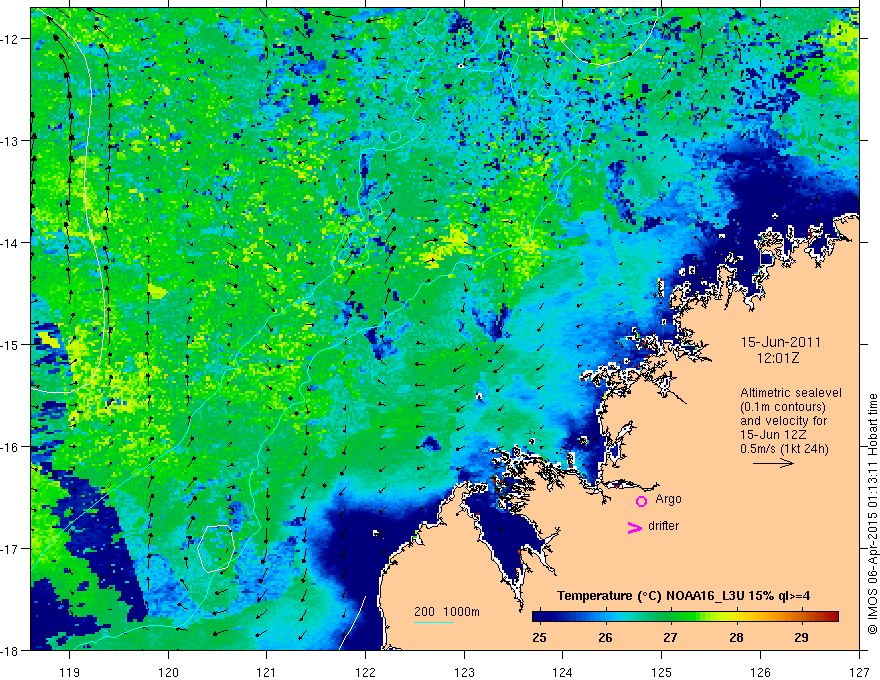Click the 26 value on temperature scale

coord(605,637)
